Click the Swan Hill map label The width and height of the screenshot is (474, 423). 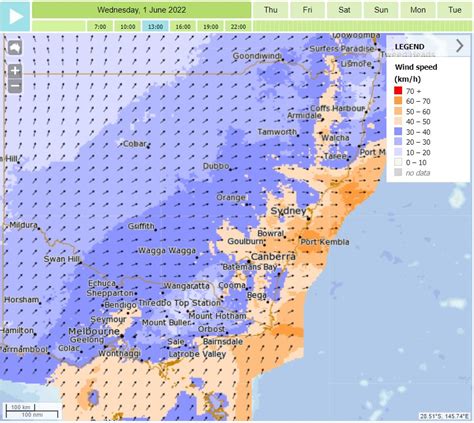[x=62, y=259]
